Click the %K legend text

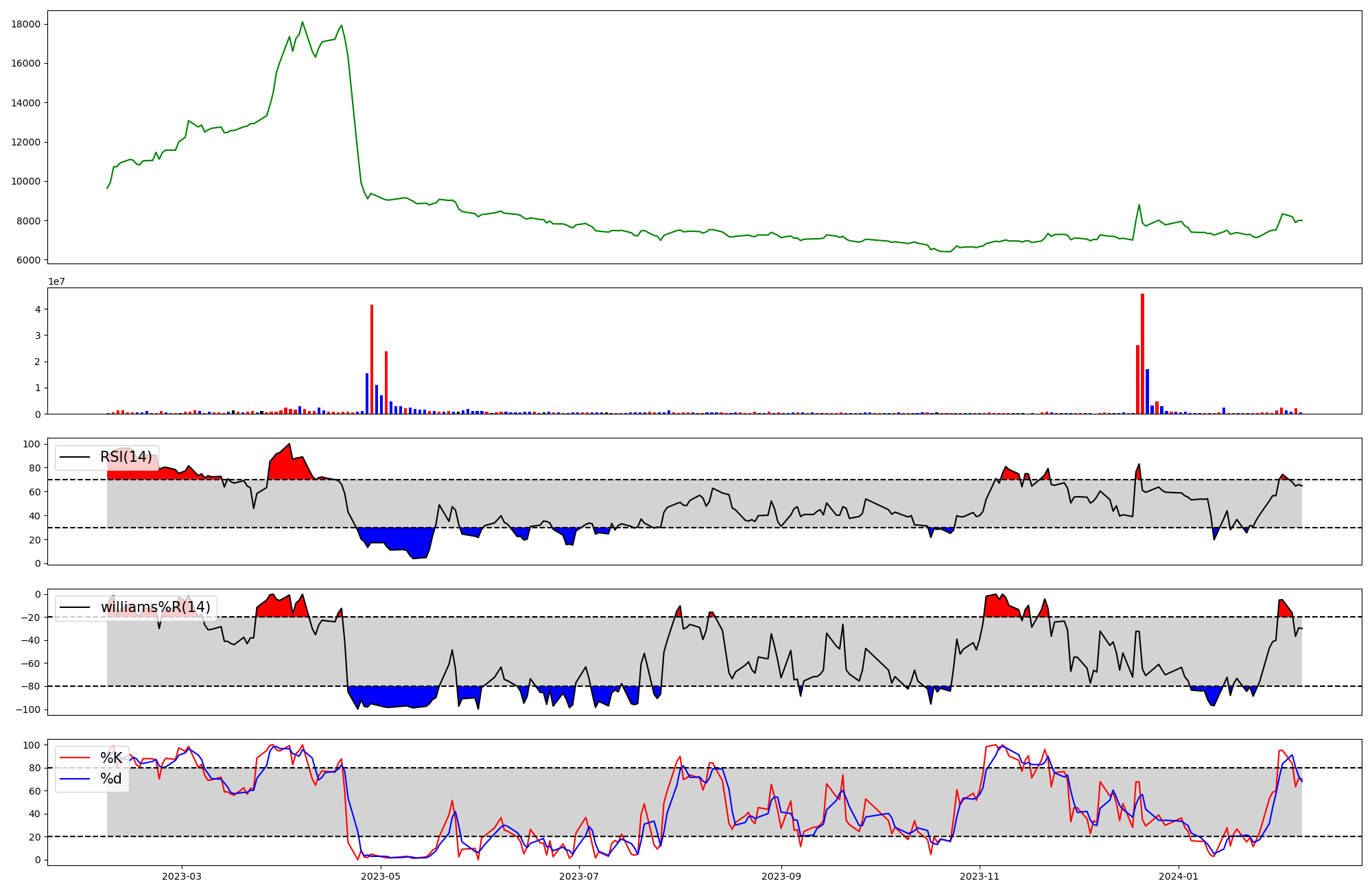pyautogui.click(x=111, y=758)
